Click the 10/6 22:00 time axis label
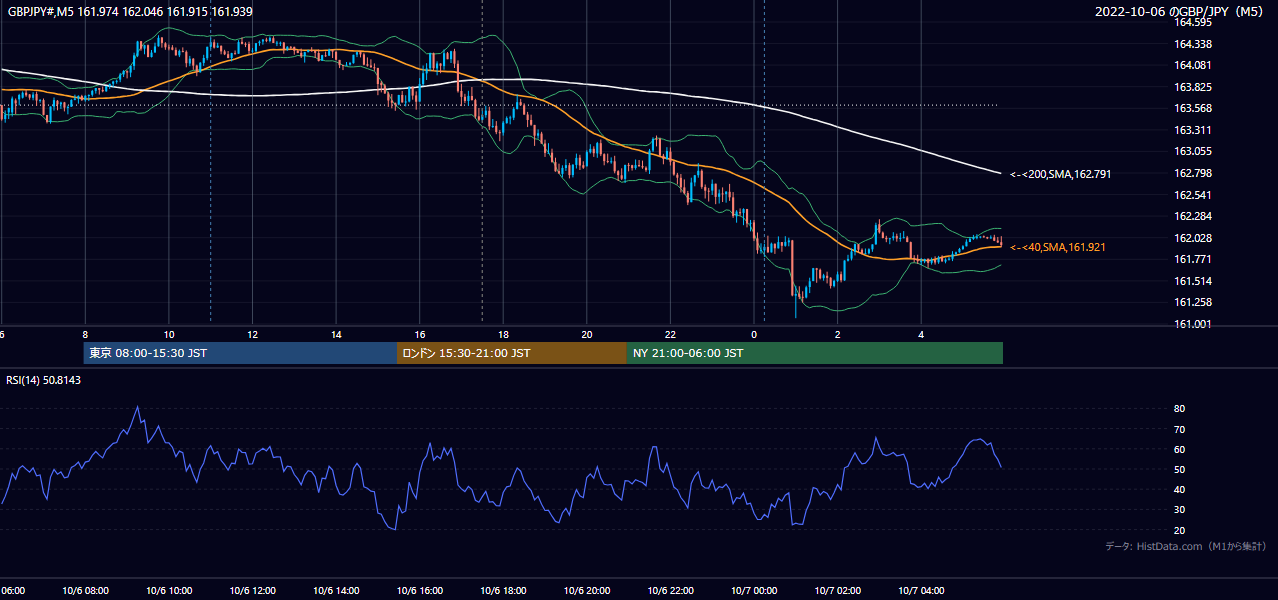Screen dimensions: 1278x600 click(x=670, y=591)
